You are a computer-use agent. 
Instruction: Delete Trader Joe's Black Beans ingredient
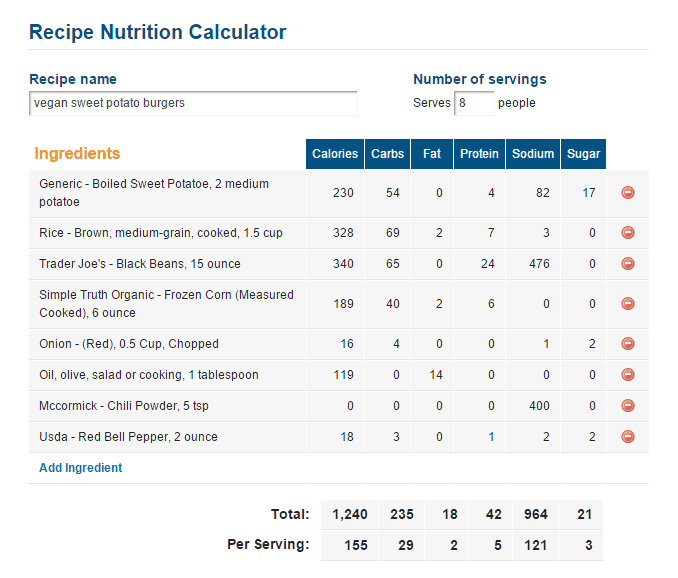click(628, 263)
